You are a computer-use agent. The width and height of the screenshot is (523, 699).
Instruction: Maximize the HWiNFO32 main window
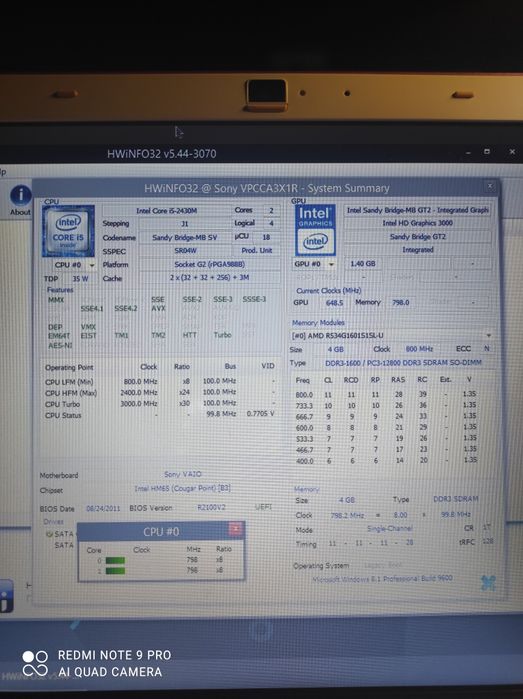pyautogui.click(x=487, y=152)
